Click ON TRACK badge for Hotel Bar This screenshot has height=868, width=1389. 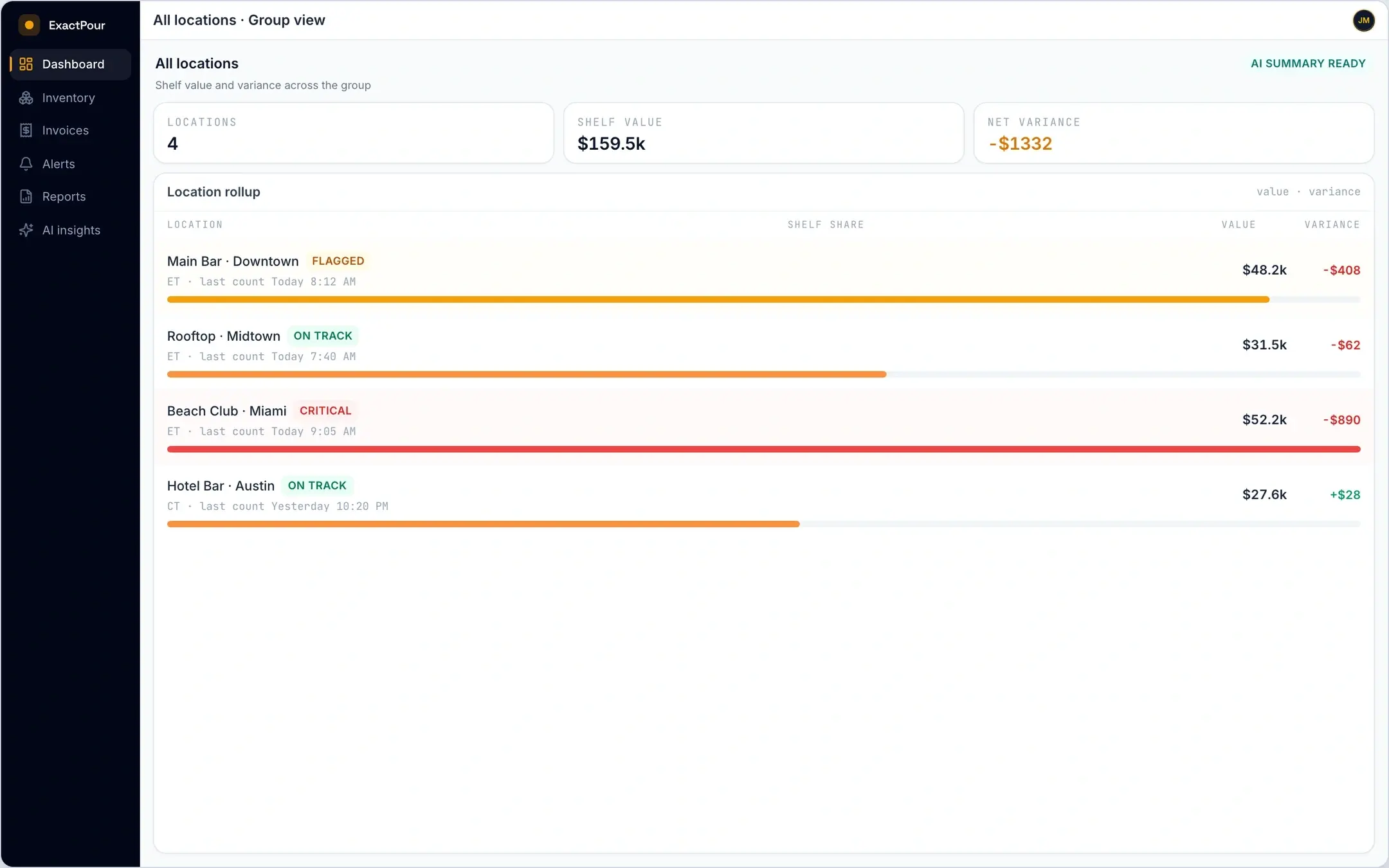point(317,485)
